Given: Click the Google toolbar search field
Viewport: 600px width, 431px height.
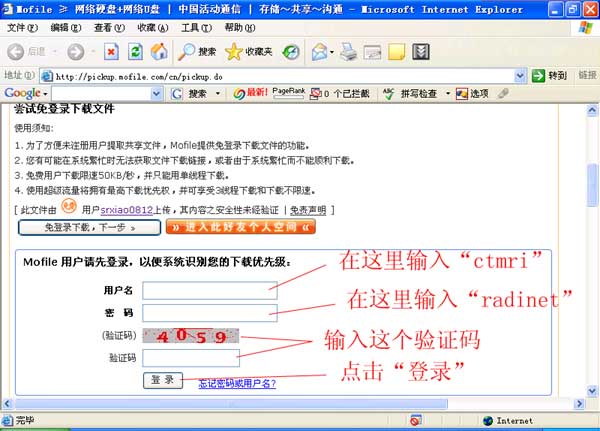Looking at the screenshot, I should pos(102,93).
